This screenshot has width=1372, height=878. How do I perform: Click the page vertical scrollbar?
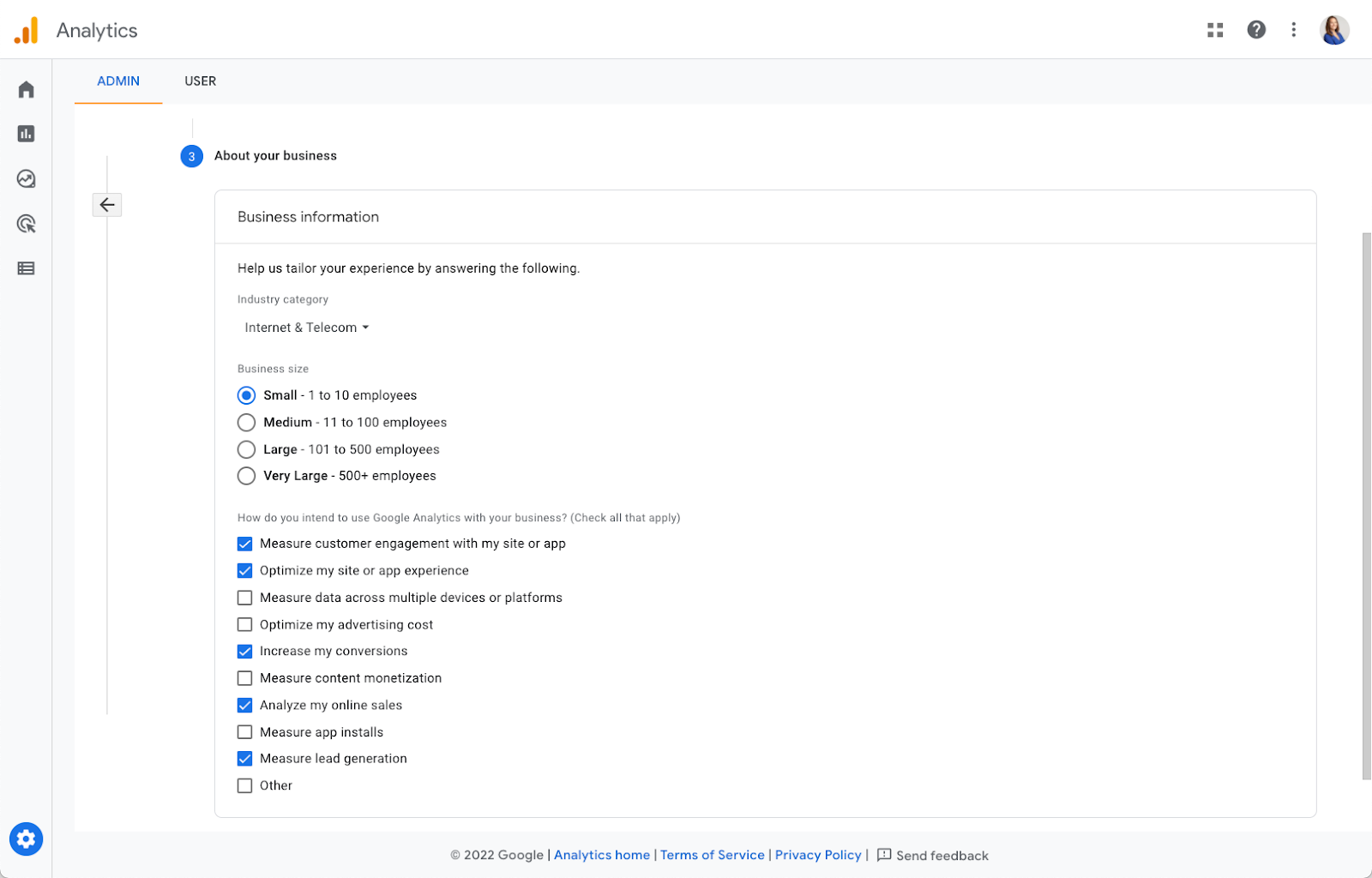pyautogui.click(x=1367, y=506)
